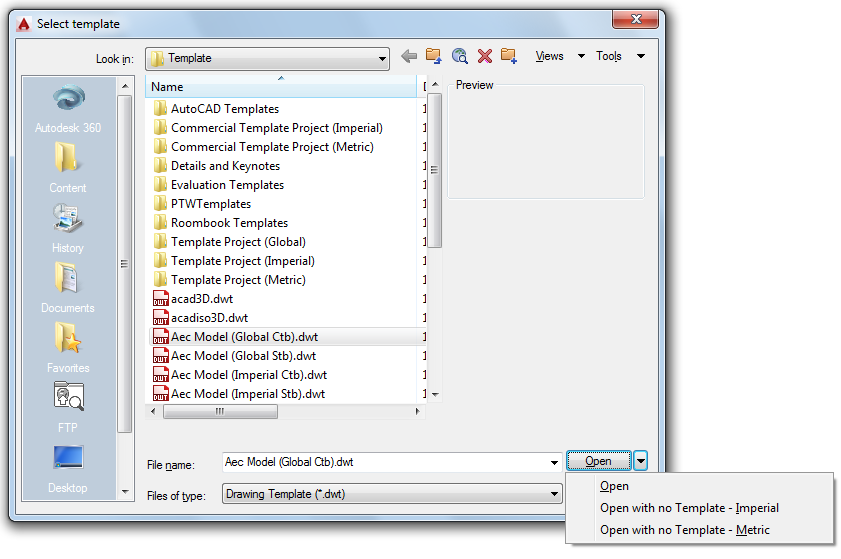Viewport: 841px width, 559px height.
Task: Open the Favorites shortcut
Action: coord(68,348)
